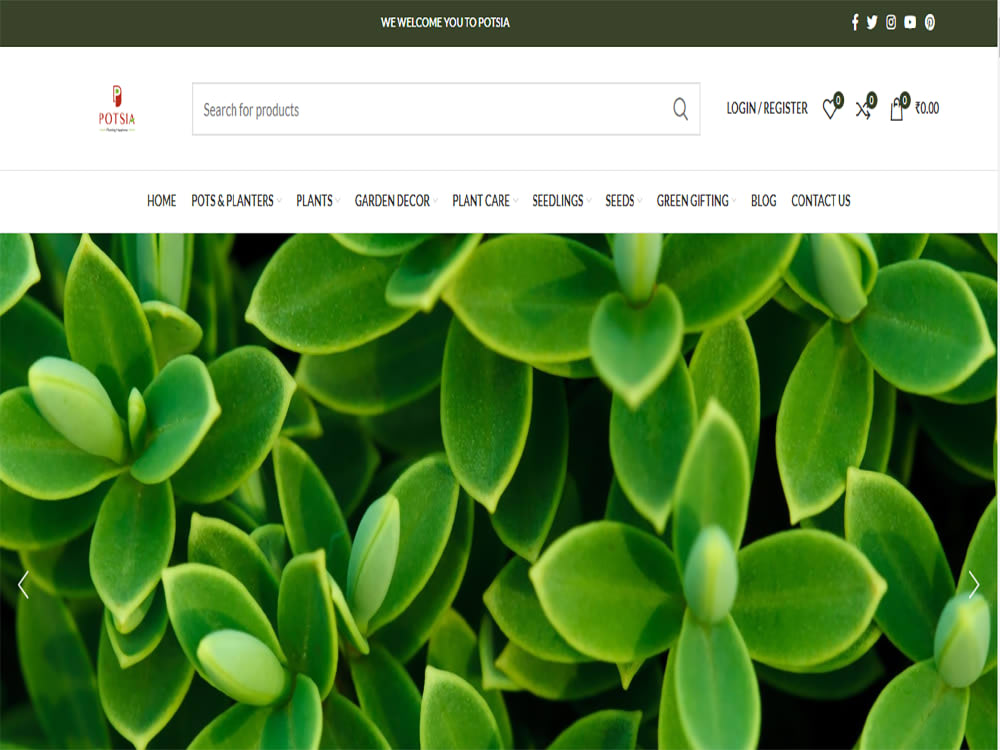Click the search magnifier icon
Image resolution: width=1000 pixels, height=750 pixels.
[x=681, y=110]
